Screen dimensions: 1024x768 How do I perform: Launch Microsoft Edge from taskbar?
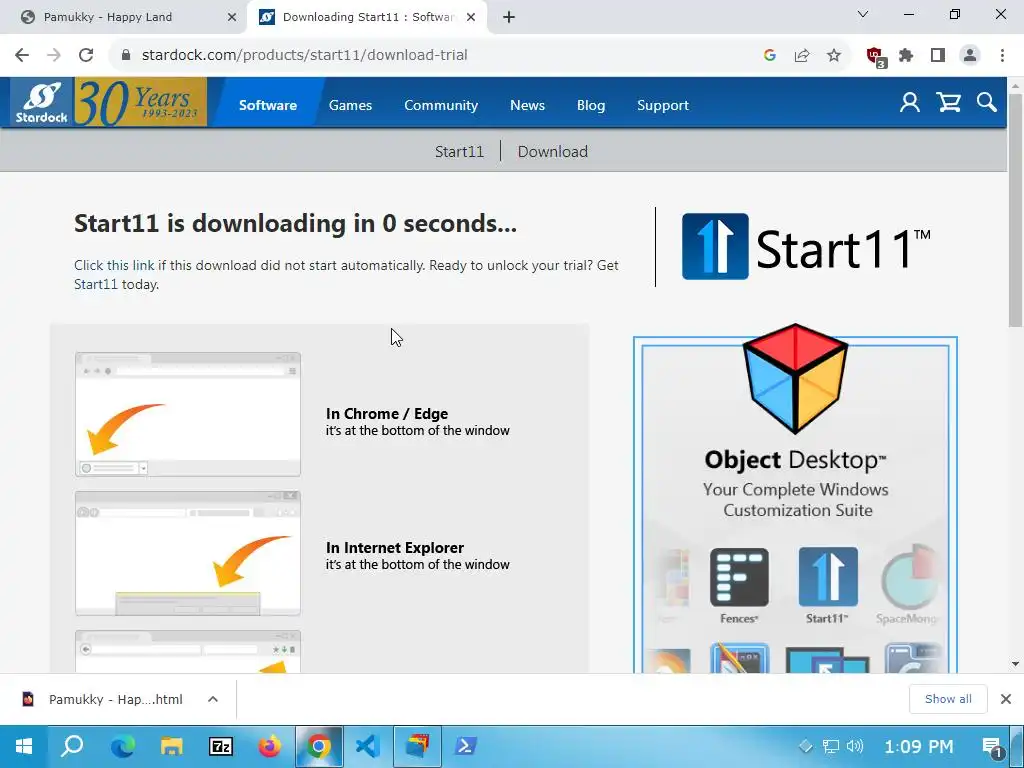(x=122, y=746)
